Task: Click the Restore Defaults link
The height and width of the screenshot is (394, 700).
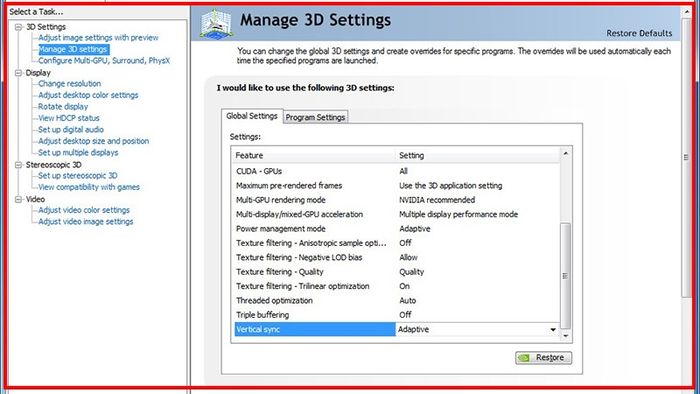Action: [x=639, y=33]
